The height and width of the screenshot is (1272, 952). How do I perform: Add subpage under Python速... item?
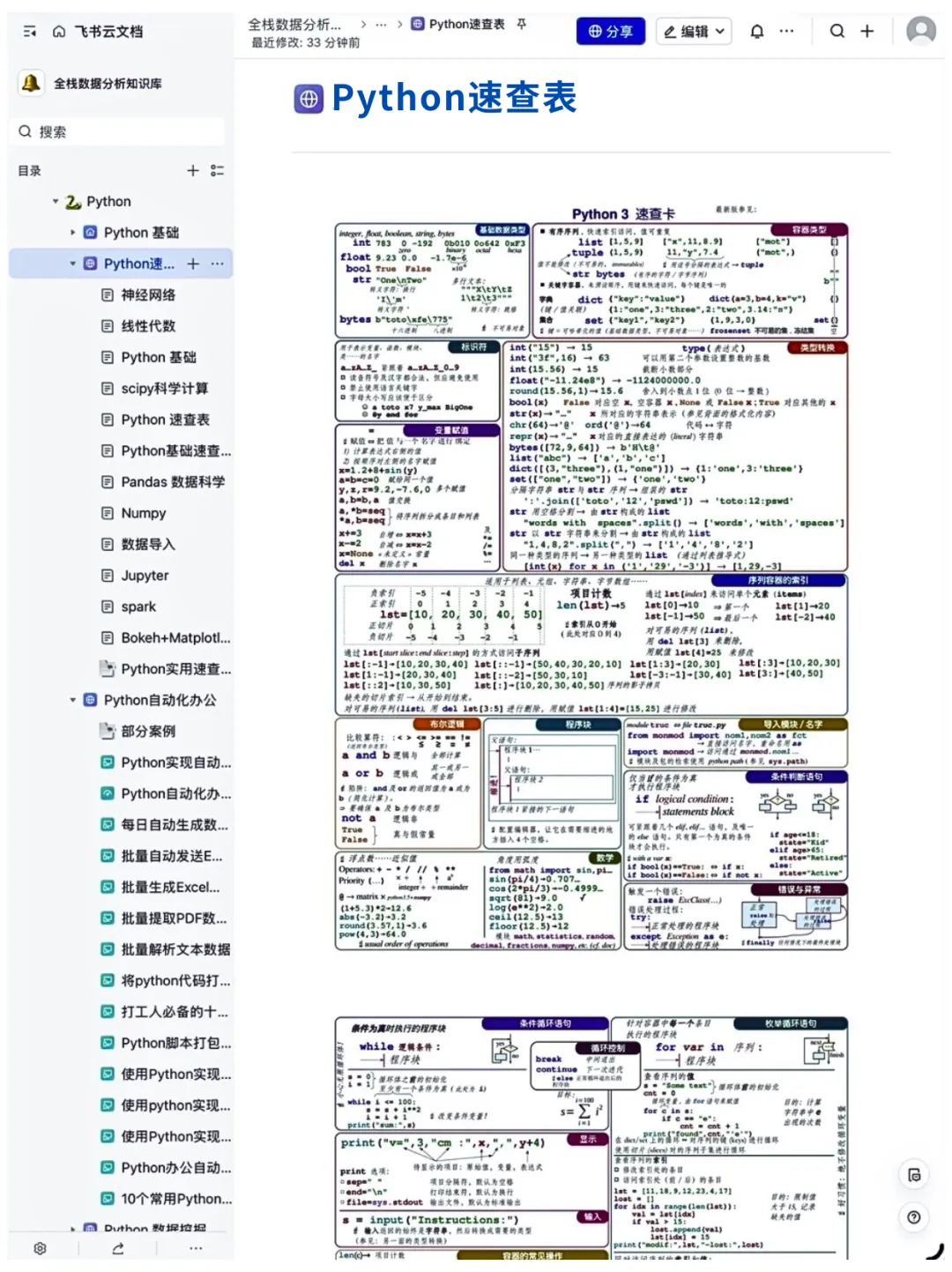tap(193, 264)
